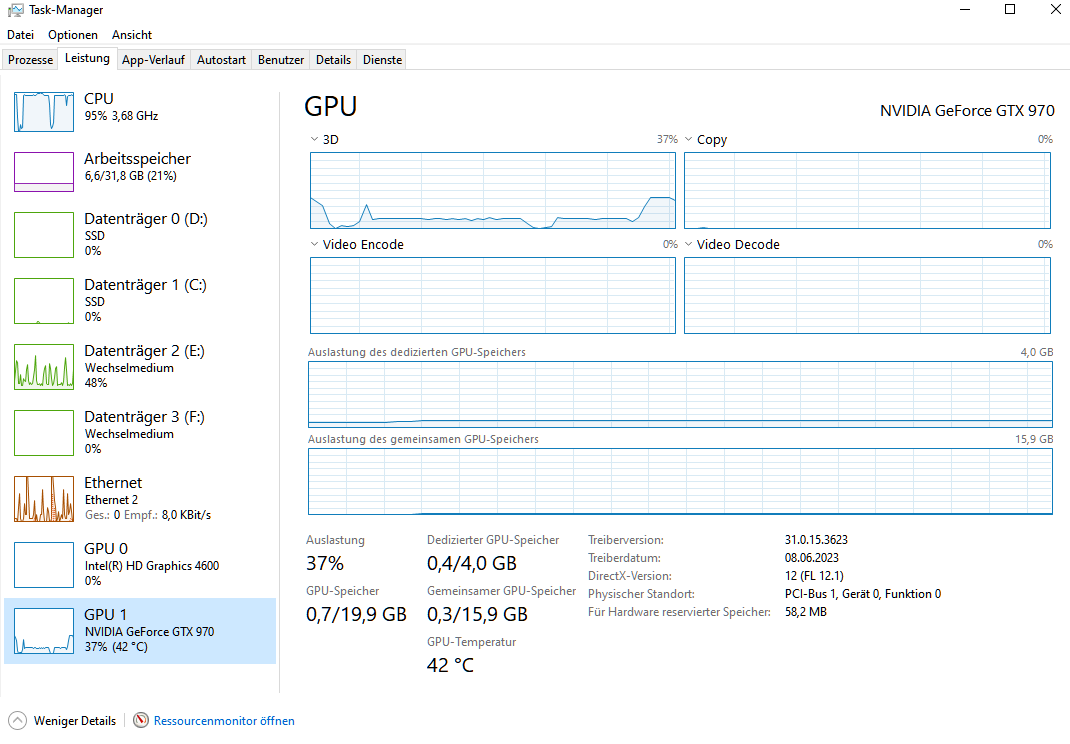Click the dedicated GPU memory usage graph
This screenshot has height=744, width=1070.
coord(680,394)
